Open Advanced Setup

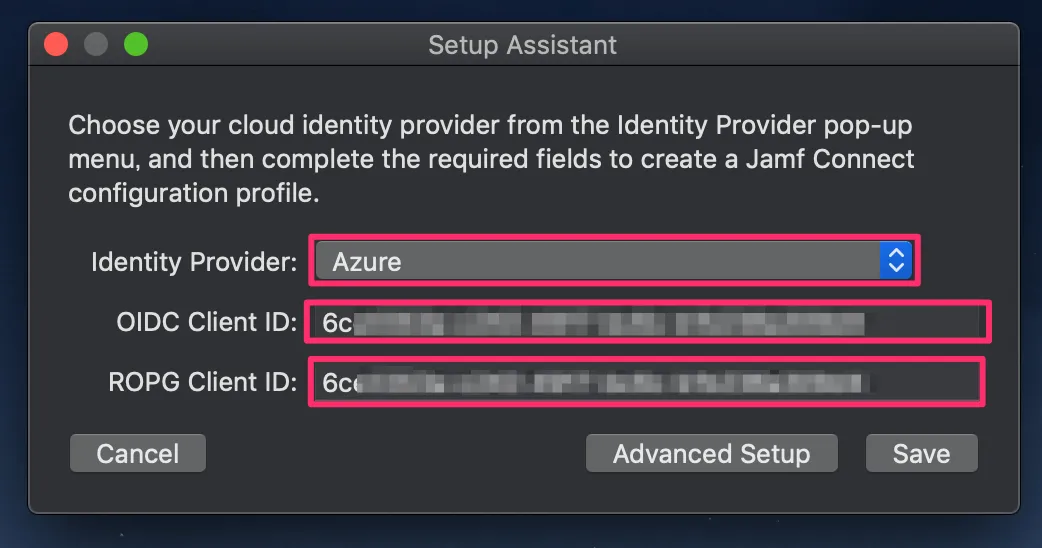click(711, 454)
